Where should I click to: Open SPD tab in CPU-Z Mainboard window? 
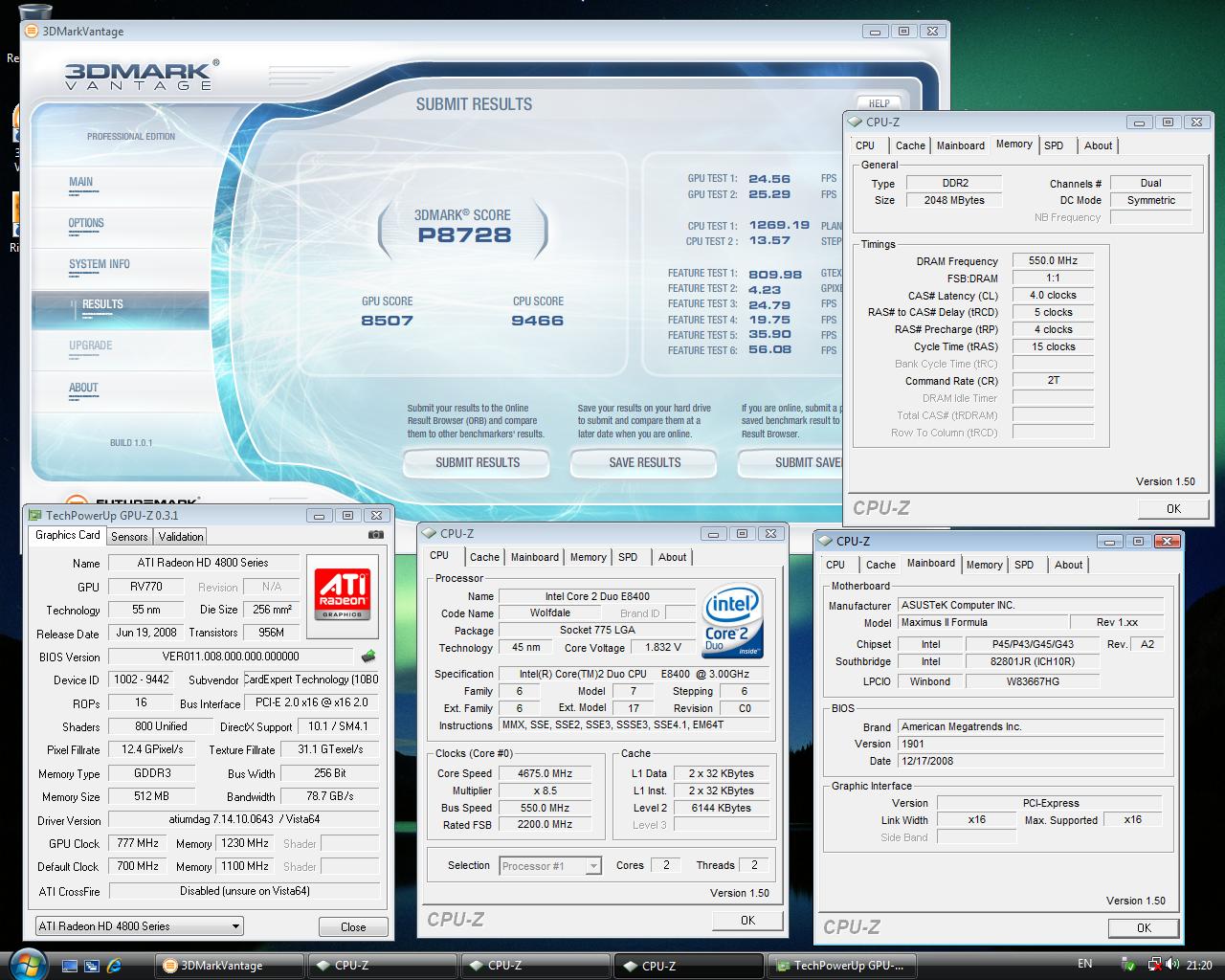tap(1024, 565)
